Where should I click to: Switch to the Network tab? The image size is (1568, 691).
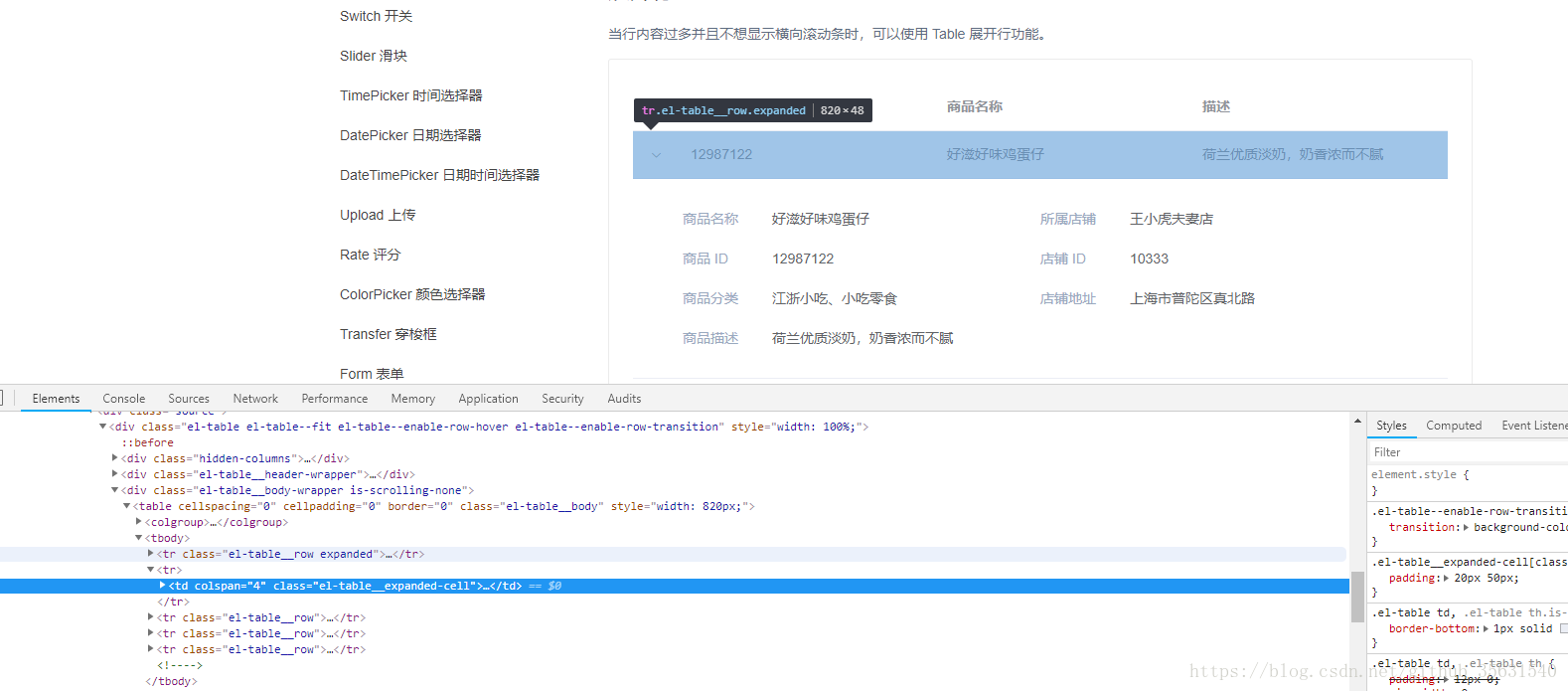255,399
